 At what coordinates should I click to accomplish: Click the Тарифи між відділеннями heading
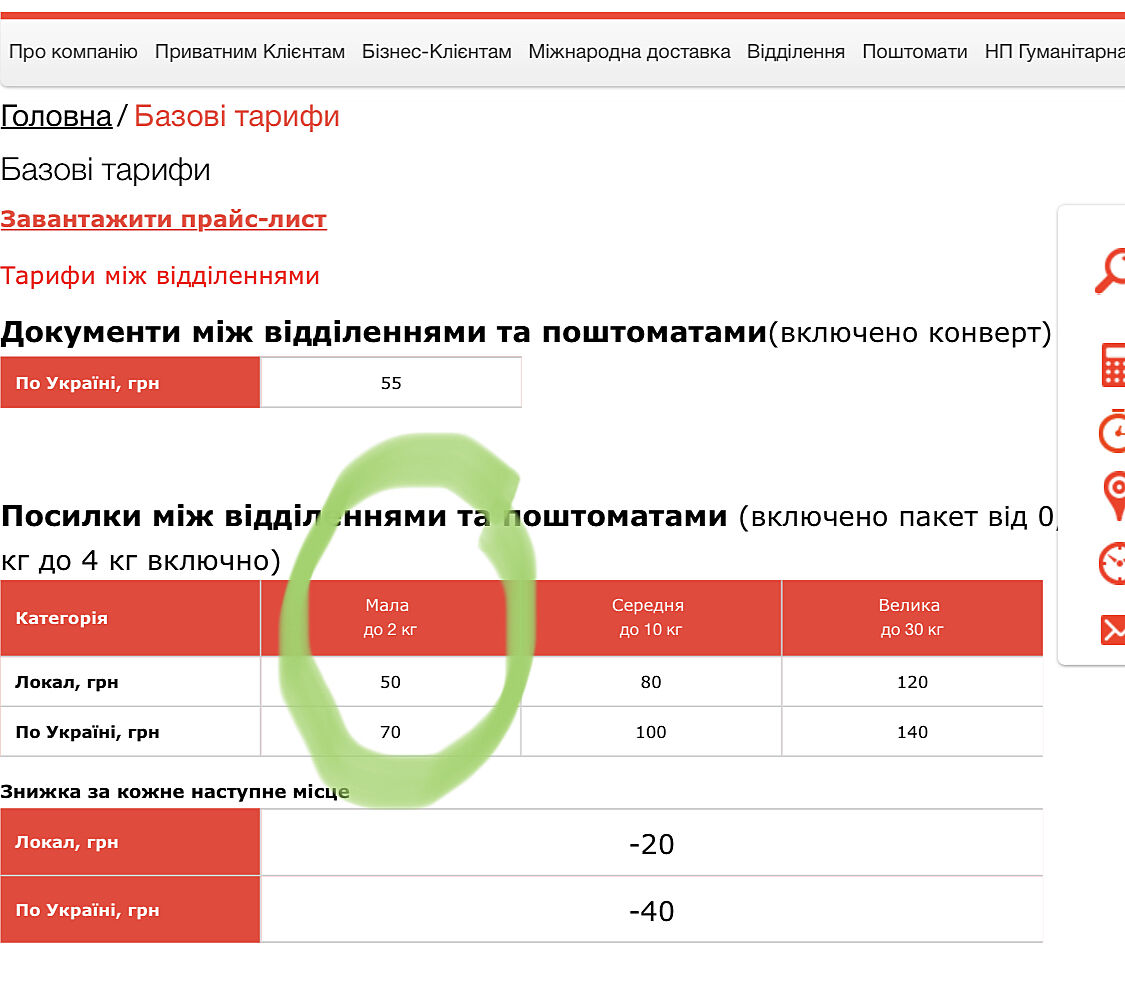(x=160, y=276)
